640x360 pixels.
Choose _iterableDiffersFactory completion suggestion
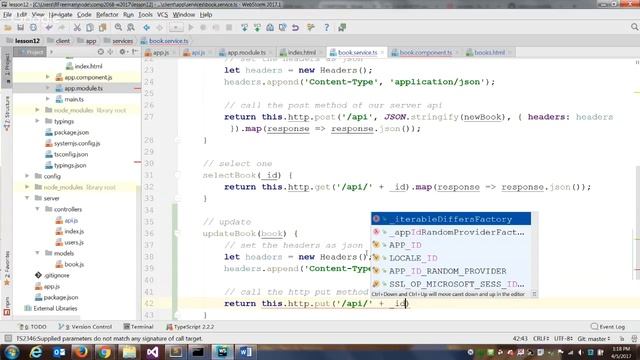tap(451, 219)
